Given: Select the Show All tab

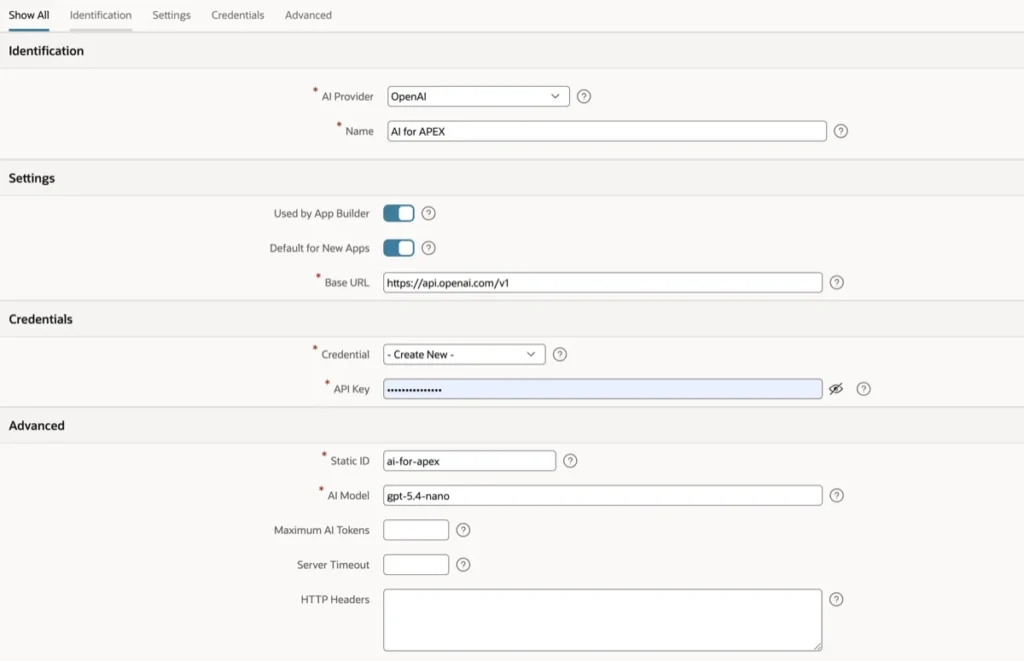Looking at the screenshot, I should 29,15.
